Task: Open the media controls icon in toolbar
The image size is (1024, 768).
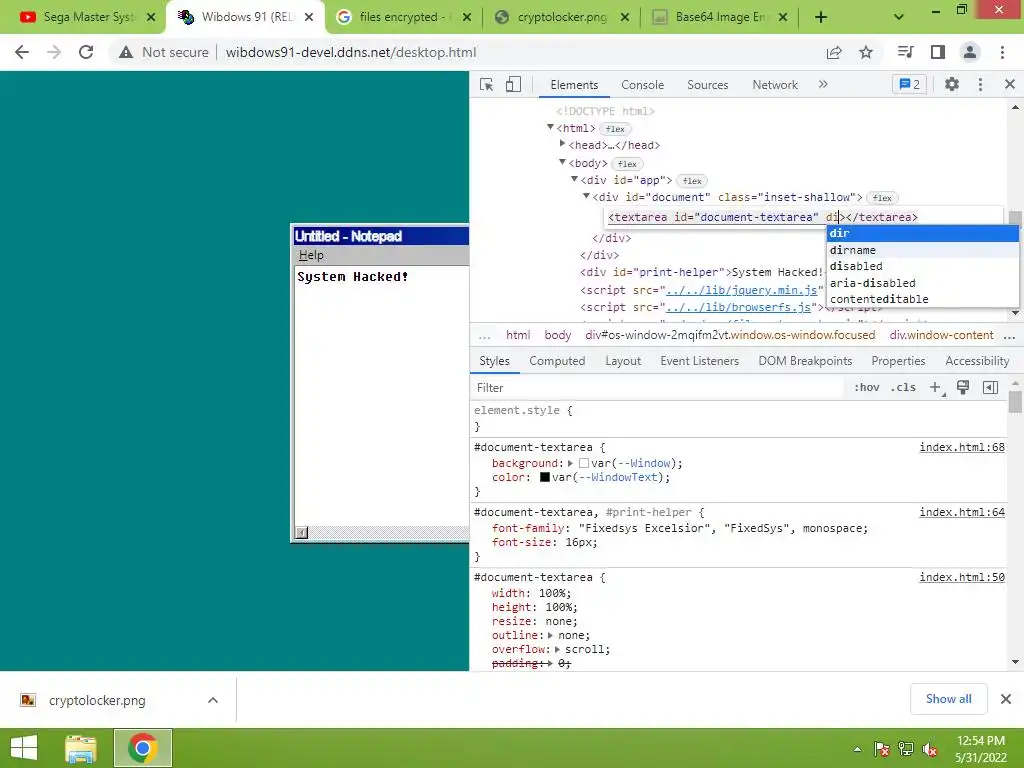Action: (x=905, y=52)
